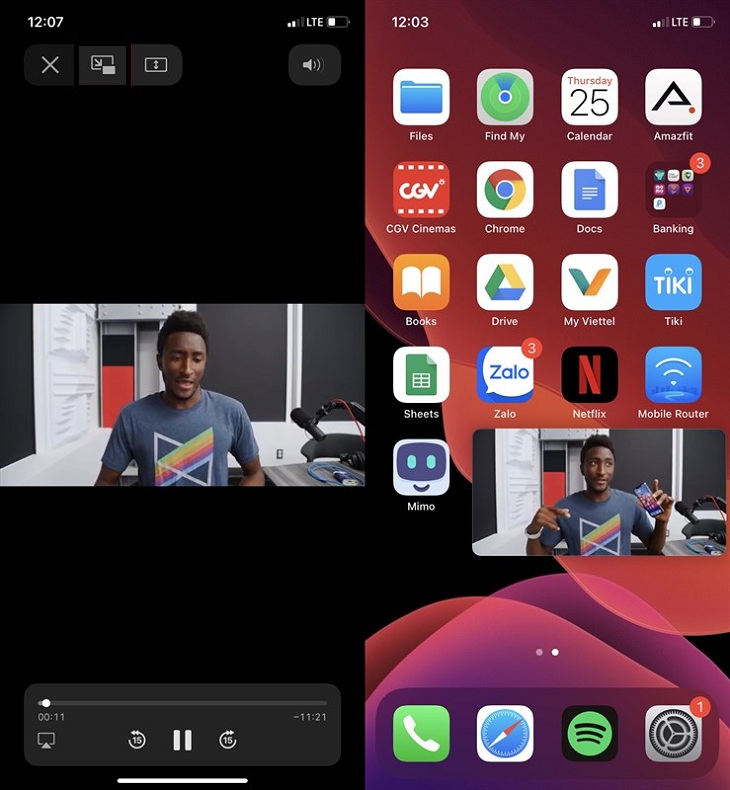
Task: Tap the full-screen video frame
Action: [182, 395]
